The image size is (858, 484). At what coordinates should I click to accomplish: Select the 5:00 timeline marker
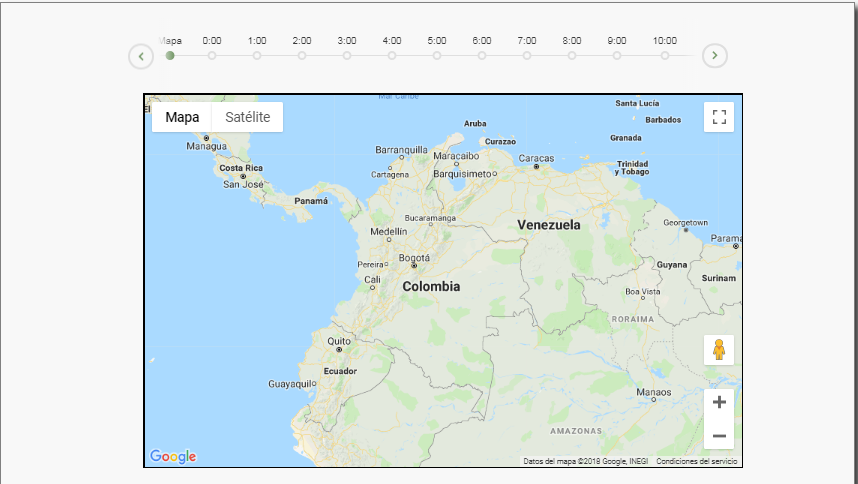click(x=437, y=55)
